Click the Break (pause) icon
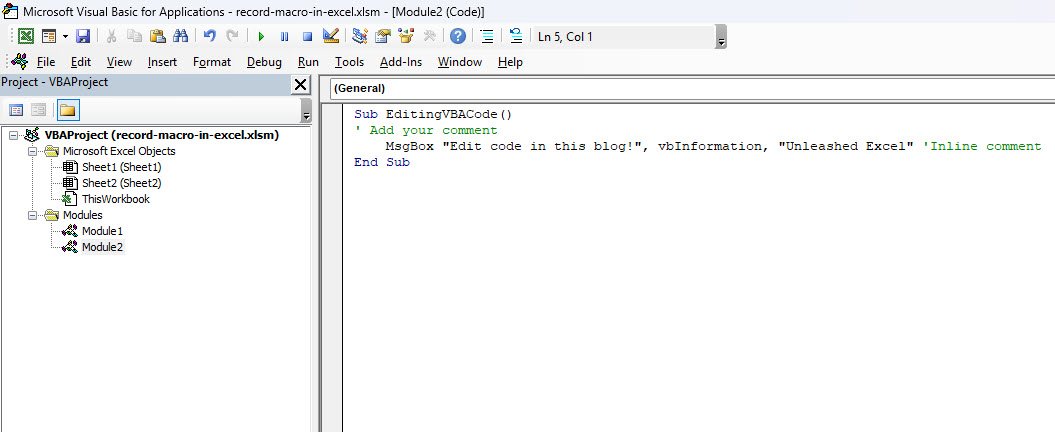This screenshot has height=432, width=1055. 284,36
